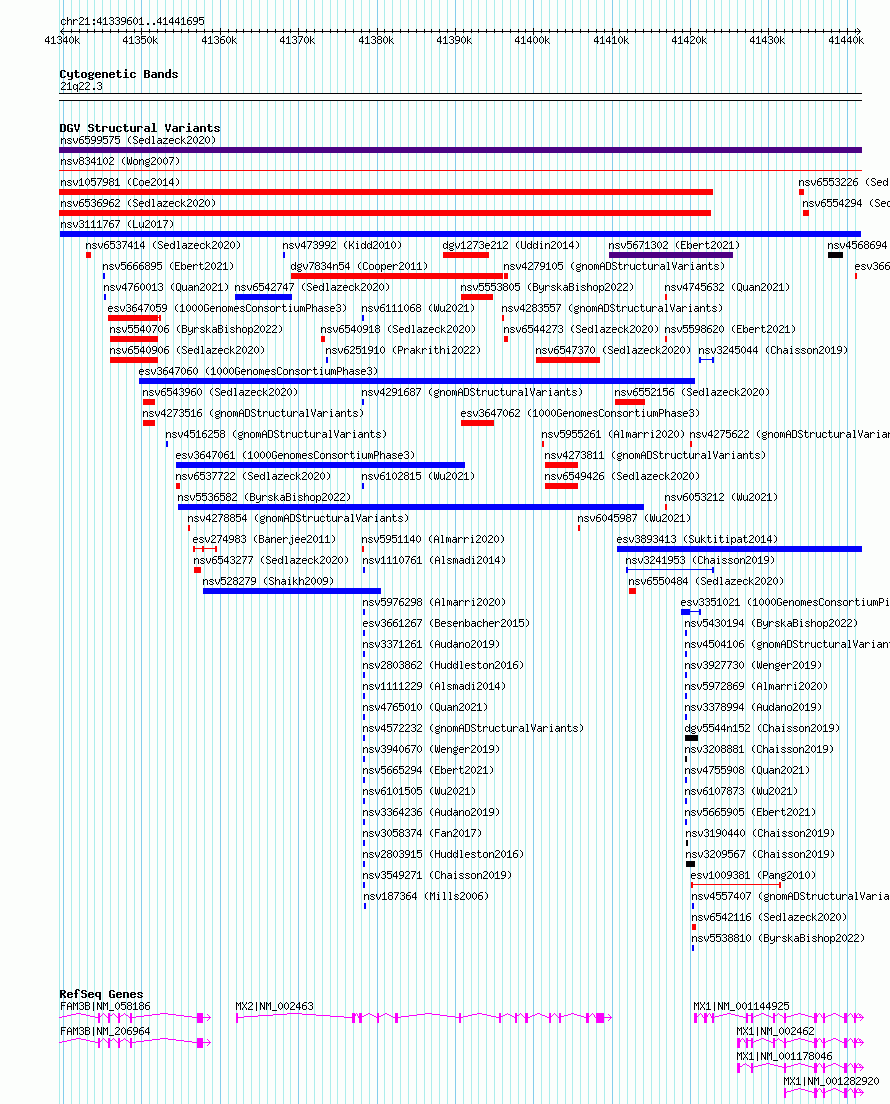Open nsv6547370 (Sedlazeck2020) variant
This screenshot has width=890, height=1104.
[x=613, y=350]
